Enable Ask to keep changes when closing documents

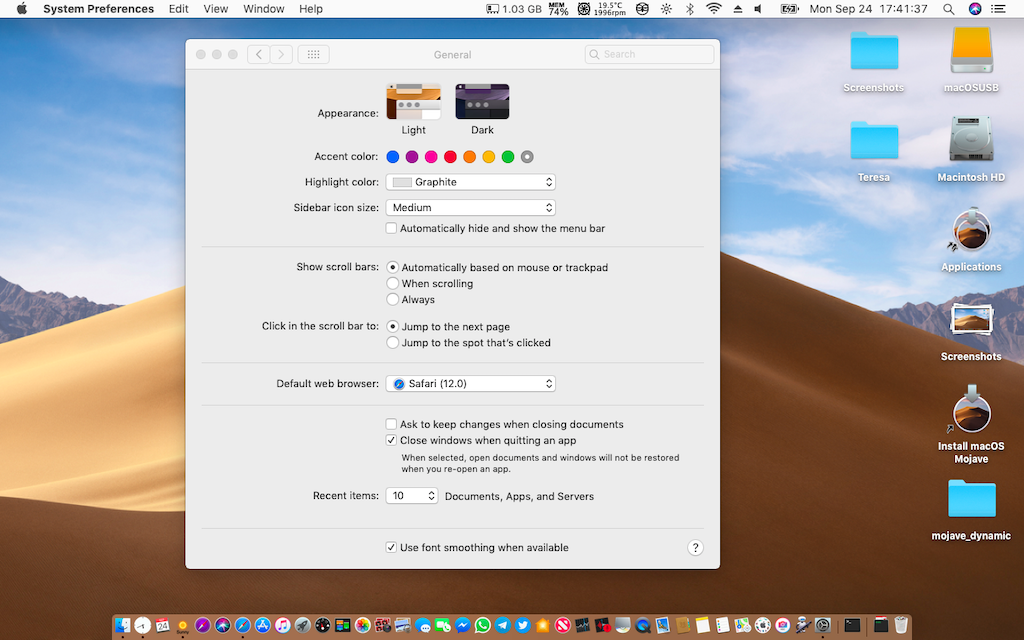(391, 424)
